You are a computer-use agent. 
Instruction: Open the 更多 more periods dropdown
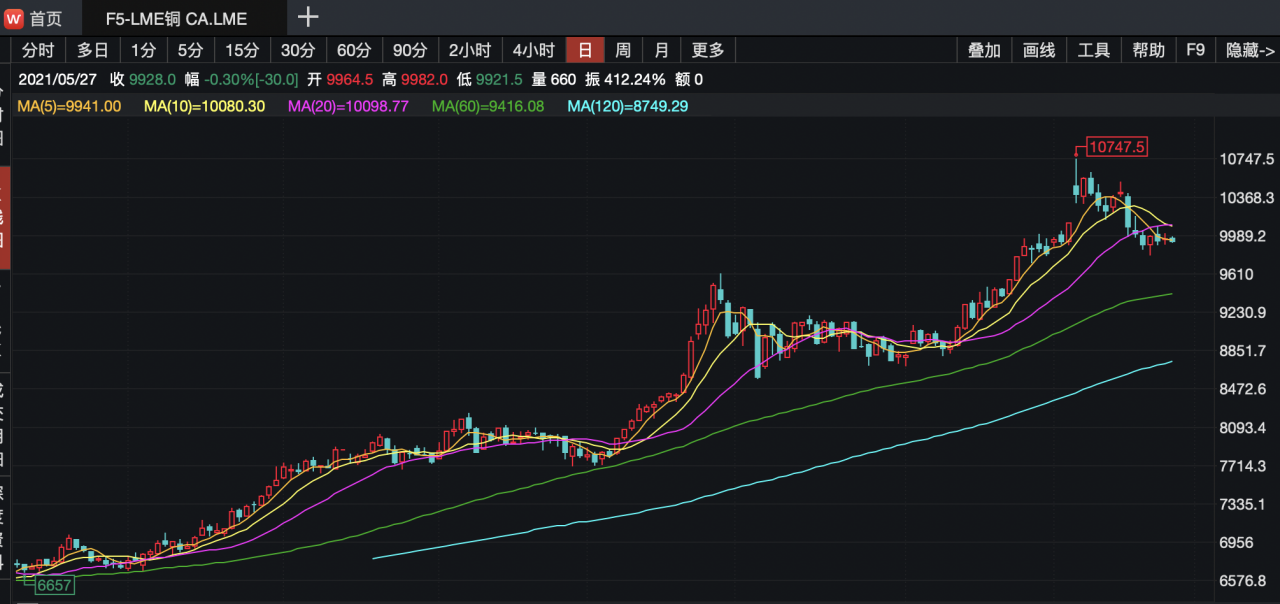(x=708, y=50)
